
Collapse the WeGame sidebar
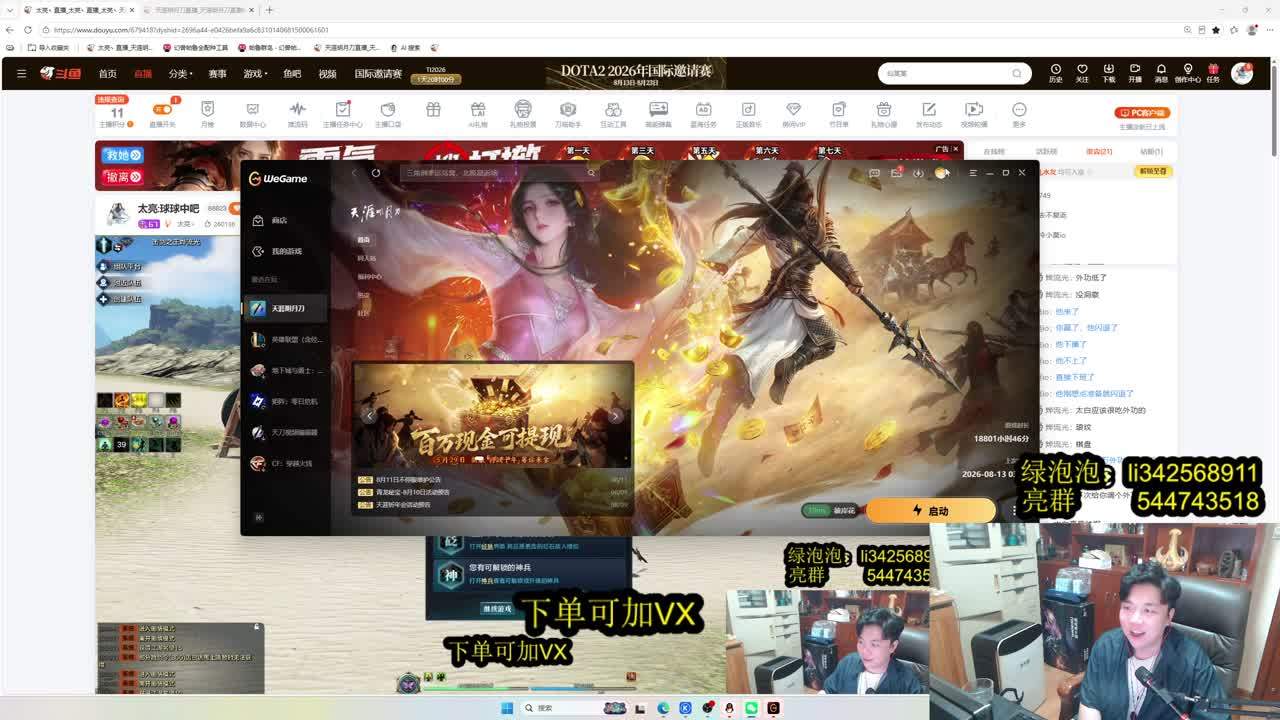pos(258,518)
